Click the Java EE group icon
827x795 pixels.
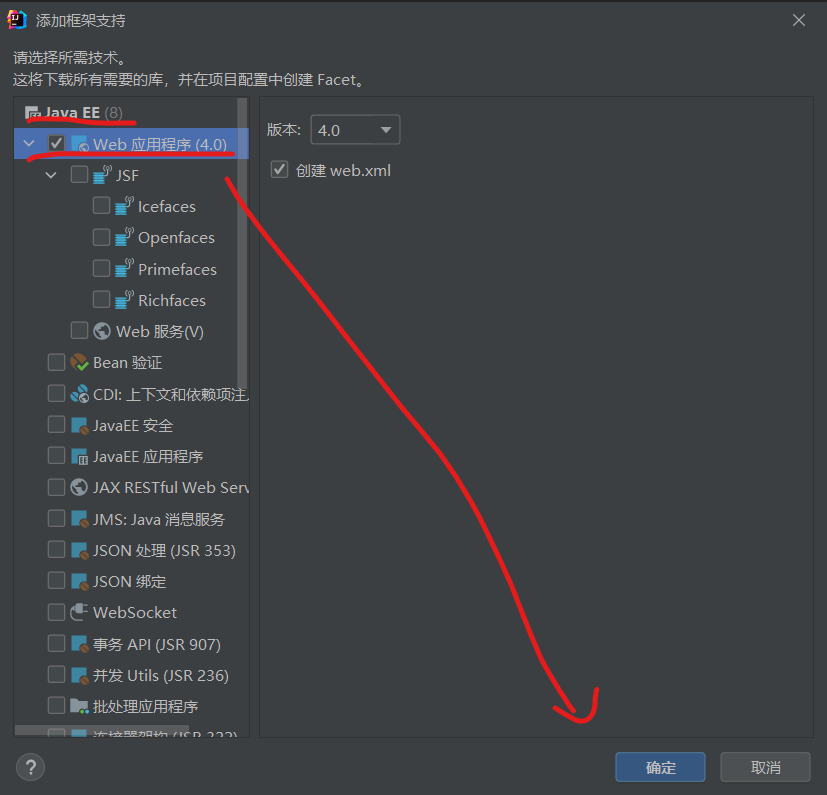point(32,112)
